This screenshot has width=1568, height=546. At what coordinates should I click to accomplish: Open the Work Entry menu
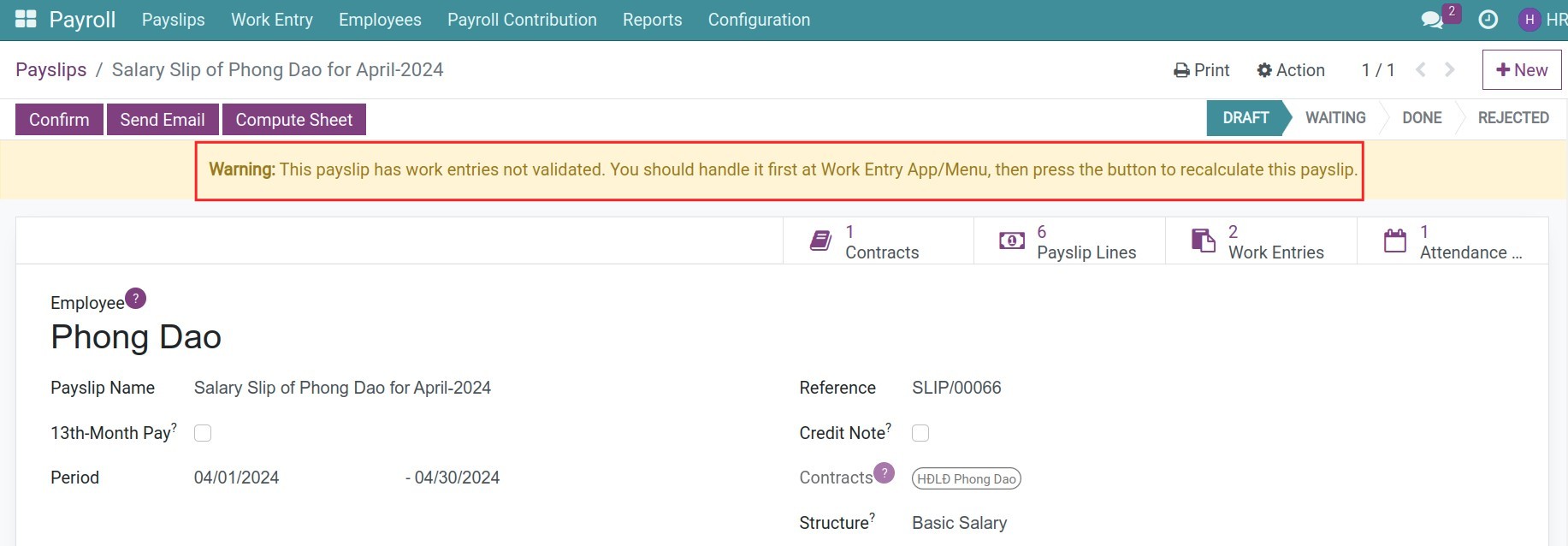pyautogui.click(x=272, y=20)
